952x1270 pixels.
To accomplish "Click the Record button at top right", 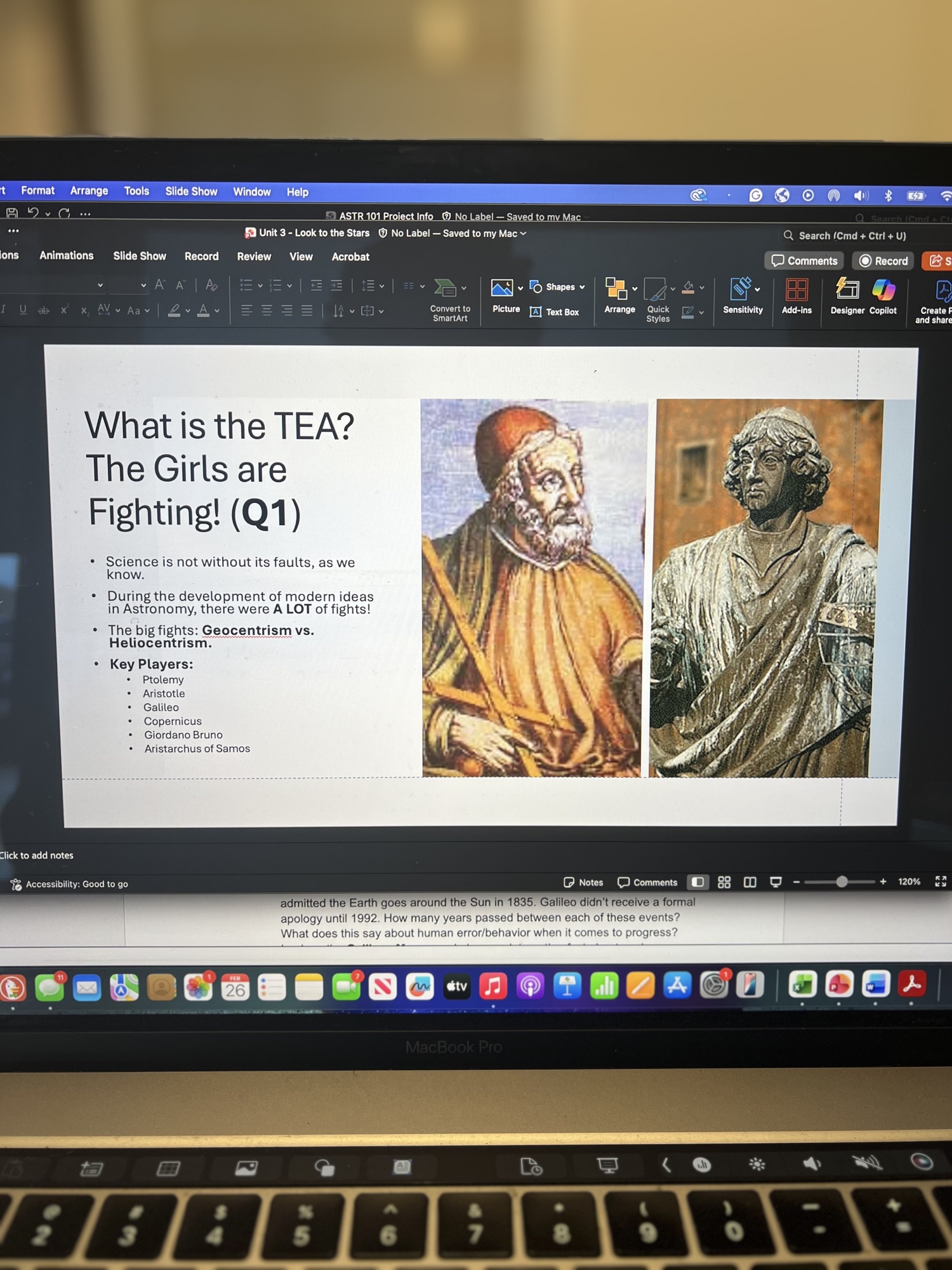I will pos(883,261).
